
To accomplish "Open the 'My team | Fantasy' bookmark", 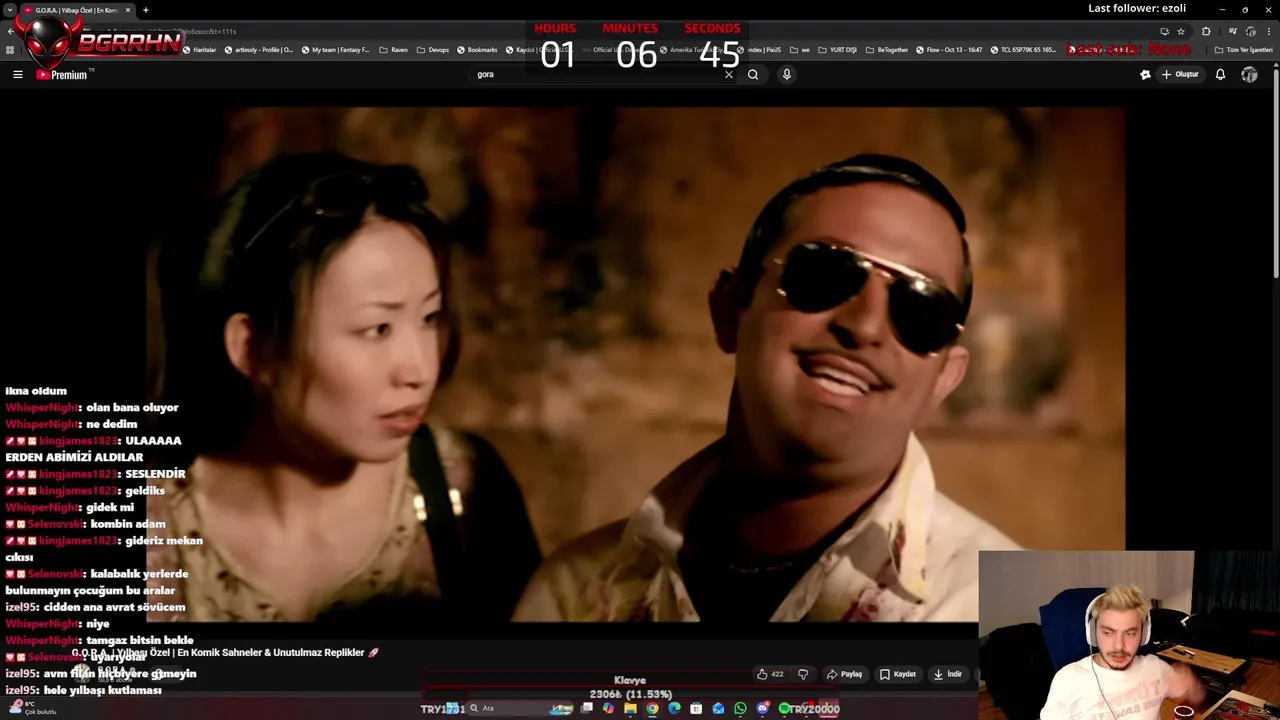I will pos(336,50).
